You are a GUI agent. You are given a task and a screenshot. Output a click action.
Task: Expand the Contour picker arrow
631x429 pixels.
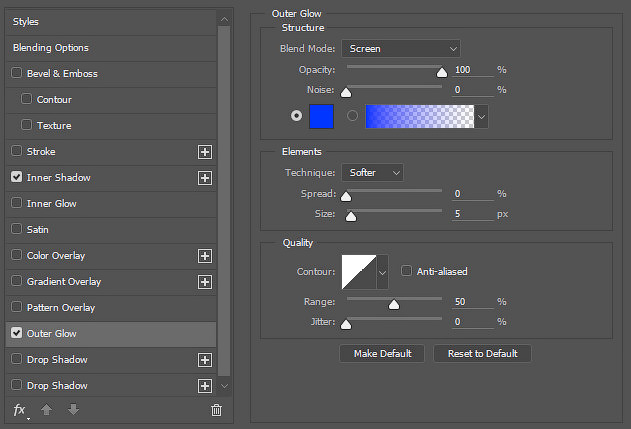point(382,272)
